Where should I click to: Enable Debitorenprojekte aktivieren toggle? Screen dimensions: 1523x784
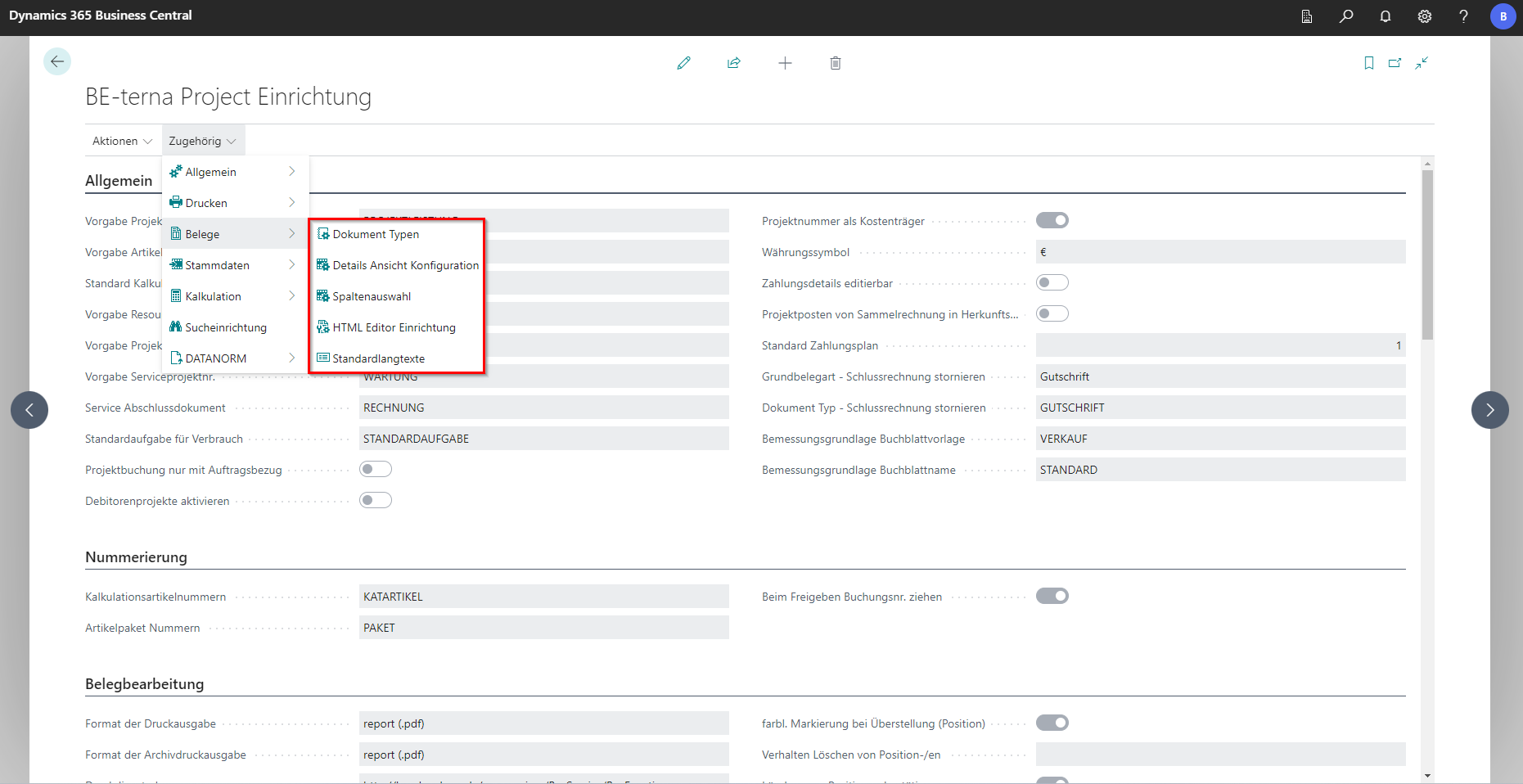(x=376, y=500)
